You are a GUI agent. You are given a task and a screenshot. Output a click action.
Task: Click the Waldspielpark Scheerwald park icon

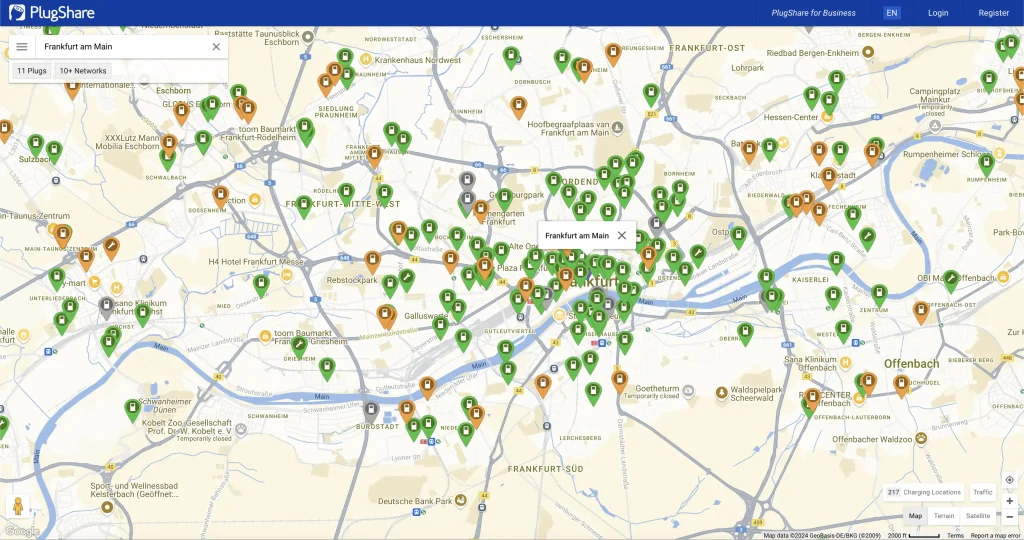point(722,392)
